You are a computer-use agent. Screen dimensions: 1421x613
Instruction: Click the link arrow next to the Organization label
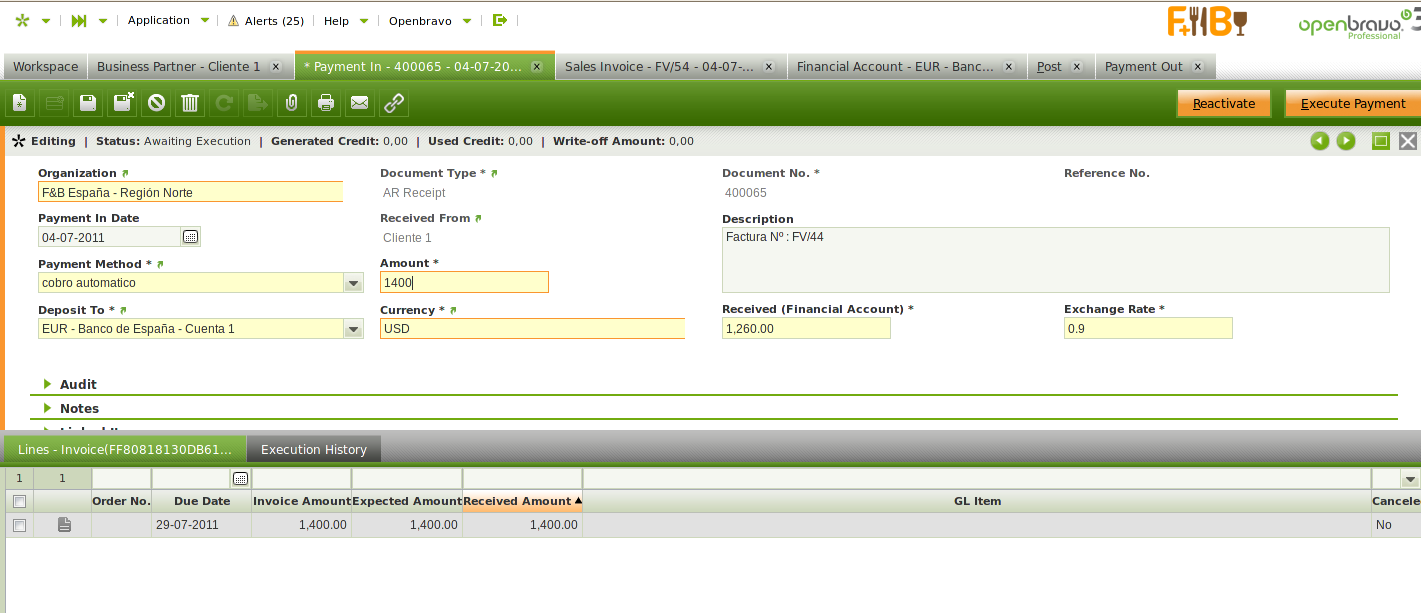pyautogui.click(x=125, y=173)
